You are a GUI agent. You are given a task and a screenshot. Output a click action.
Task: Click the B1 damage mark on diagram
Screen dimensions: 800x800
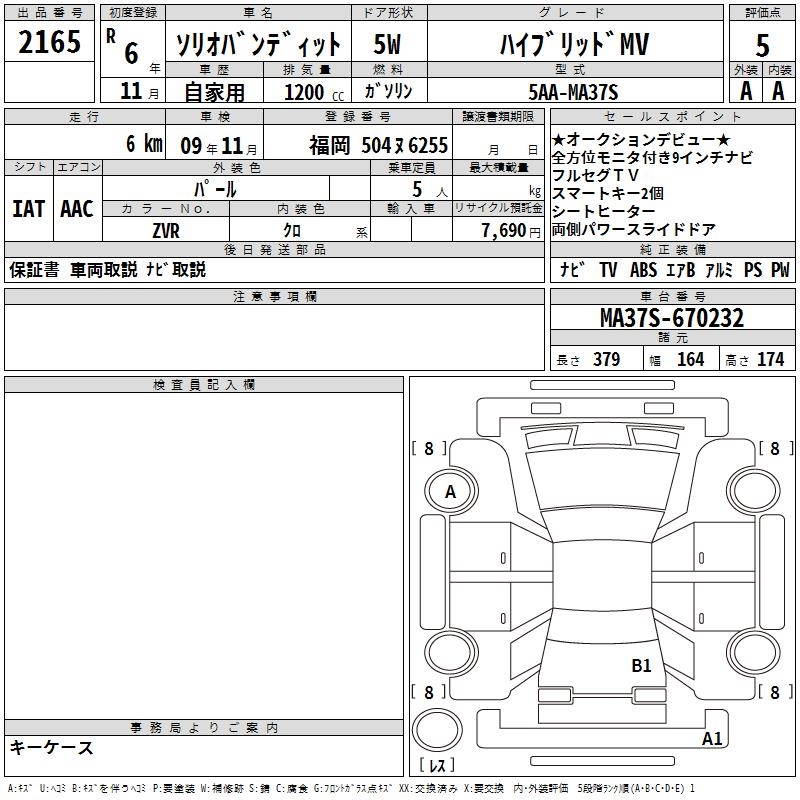point(641,666)
